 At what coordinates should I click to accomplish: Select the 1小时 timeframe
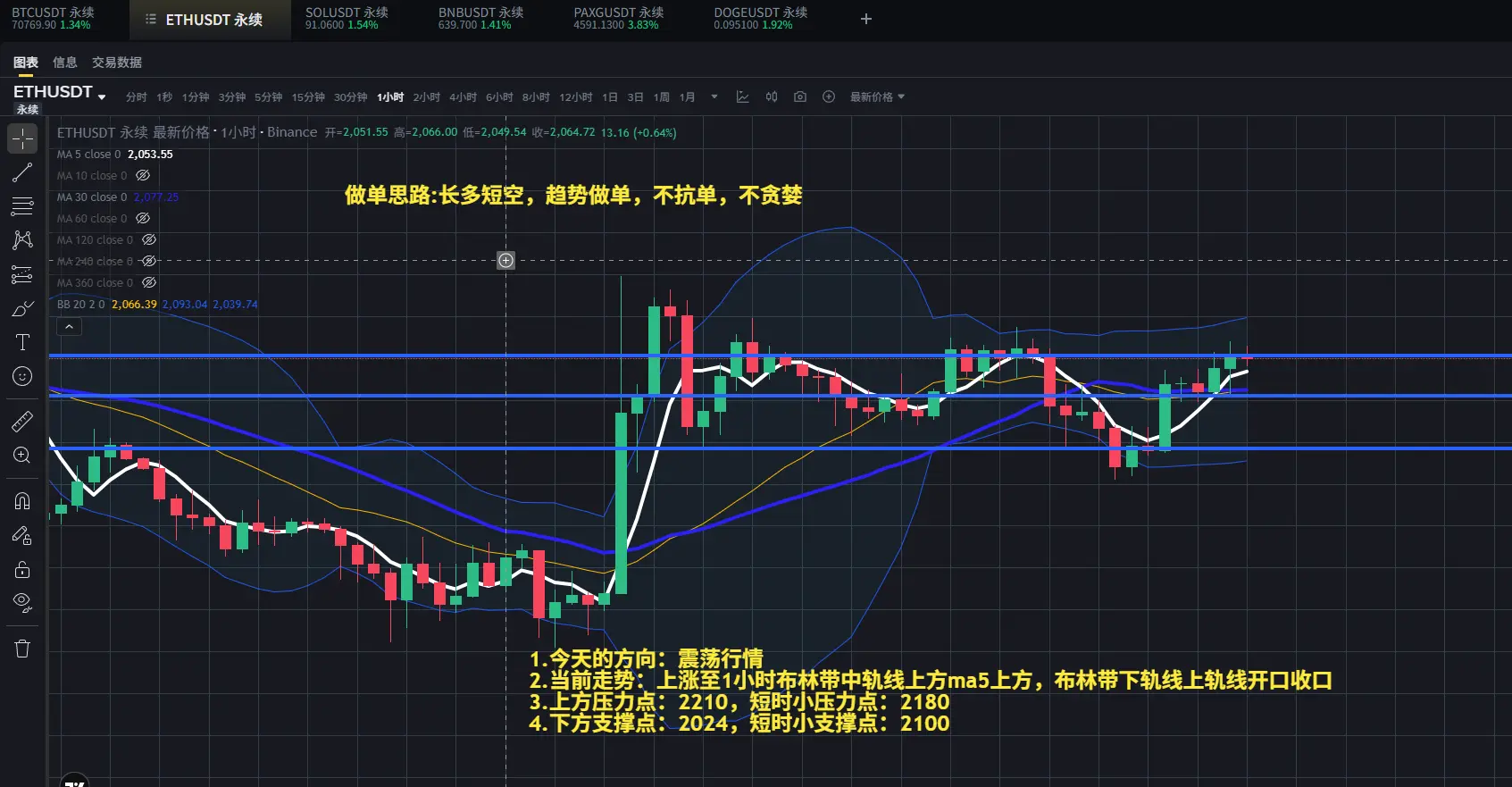pyautogui.click(x=390, y=96)
